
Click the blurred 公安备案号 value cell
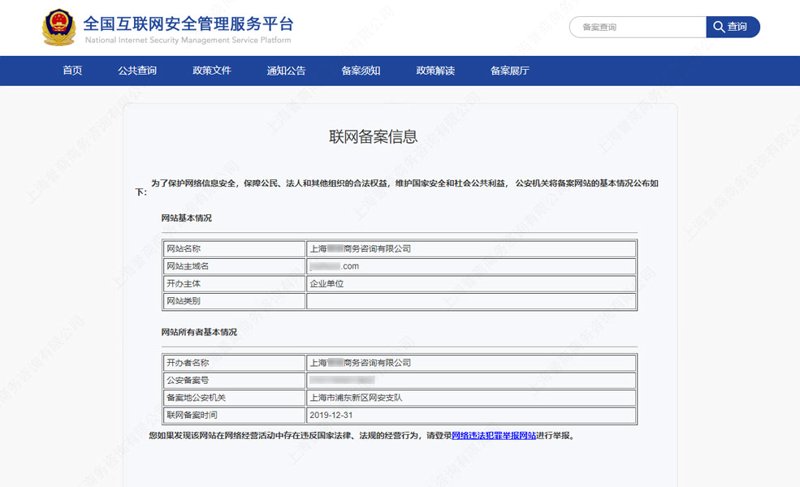click(471, 380)
